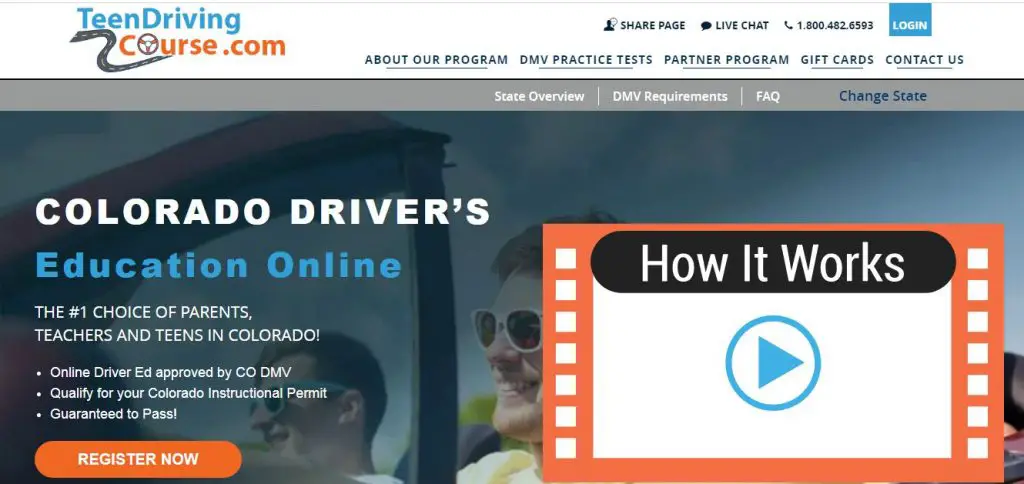
Task: Click the Live Chat speech bubble icon
Action: coord(706,26)
